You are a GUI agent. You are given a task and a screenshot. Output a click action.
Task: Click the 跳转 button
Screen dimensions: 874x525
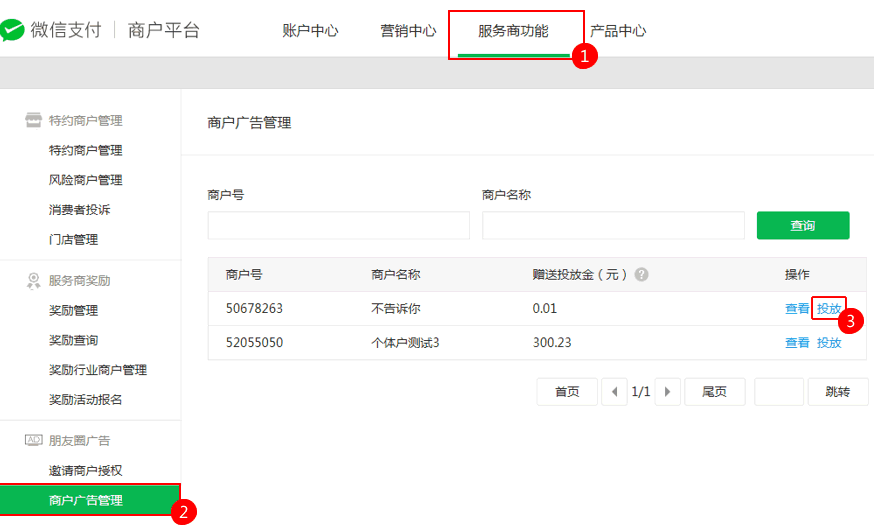pyautogui.click(x=838, y=392)
